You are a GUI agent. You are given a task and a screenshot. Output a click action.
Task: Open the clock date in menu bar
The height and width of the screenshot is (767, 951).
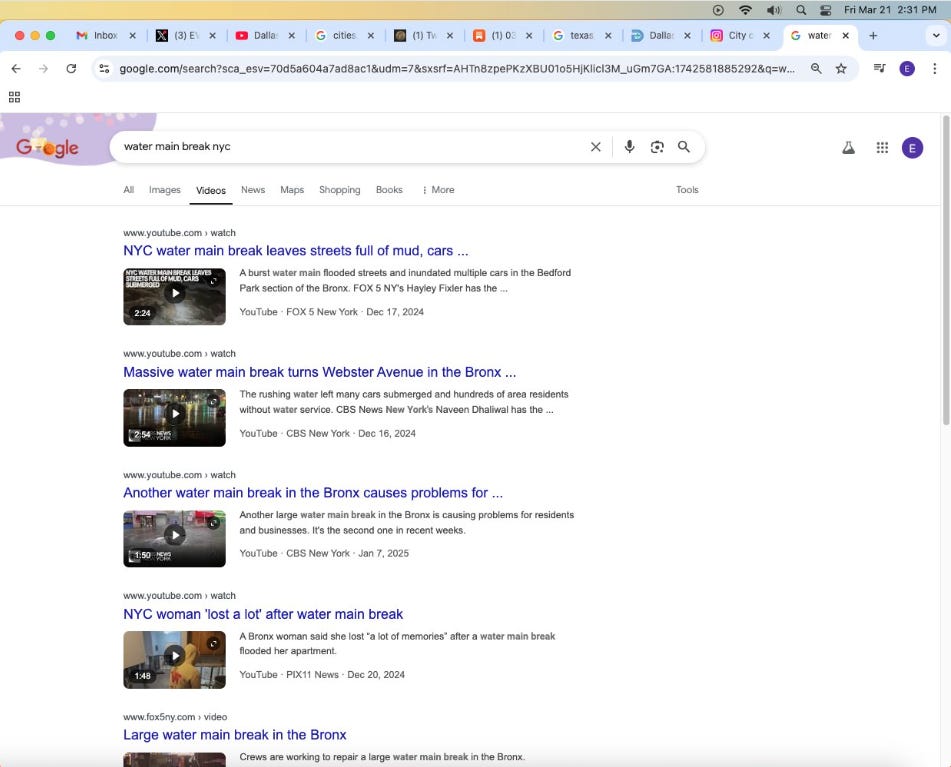pyautogui.click(x=890, y=10)
